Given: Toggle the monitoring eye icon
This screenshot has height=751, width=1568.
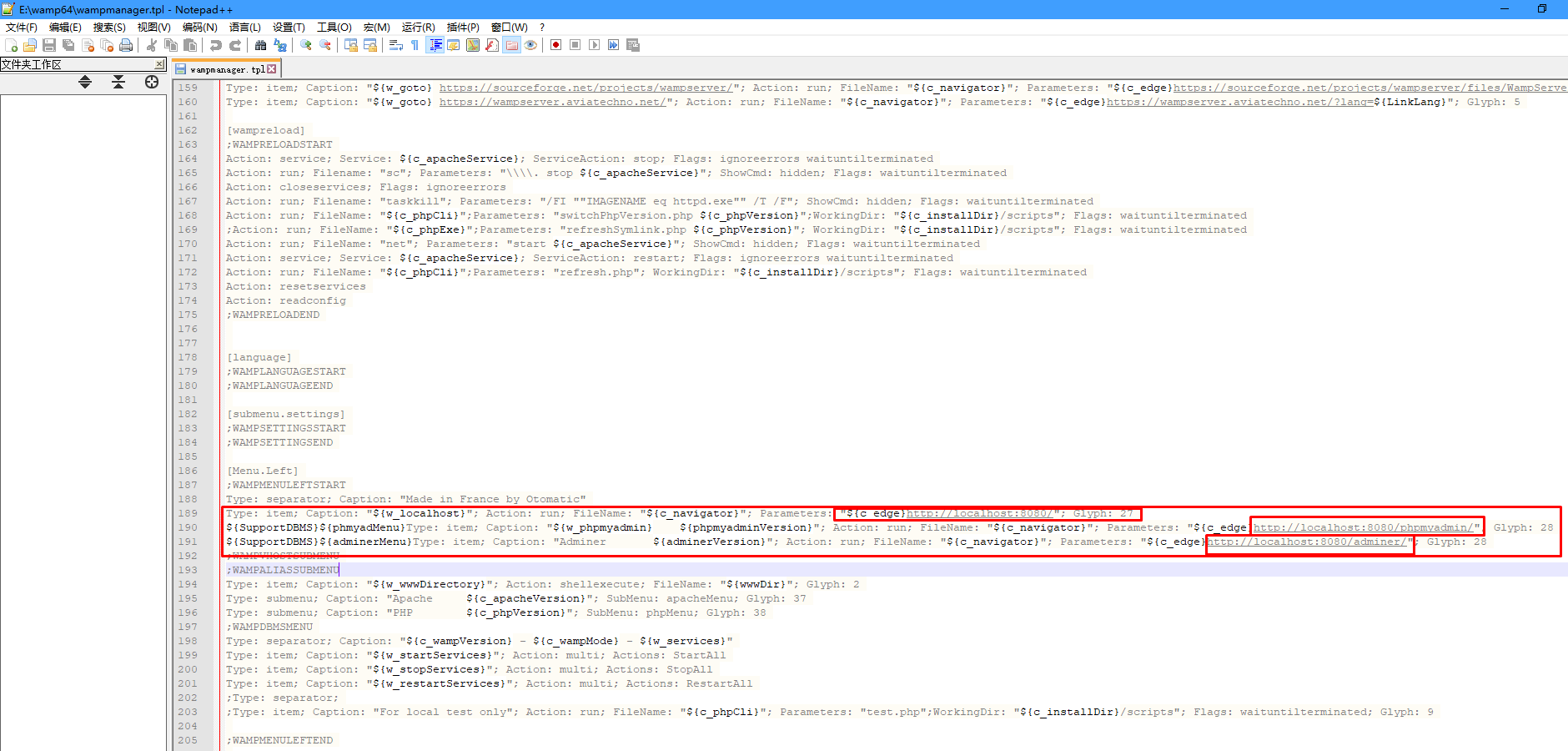Looking at the screenshot, I should click(530, 45).
